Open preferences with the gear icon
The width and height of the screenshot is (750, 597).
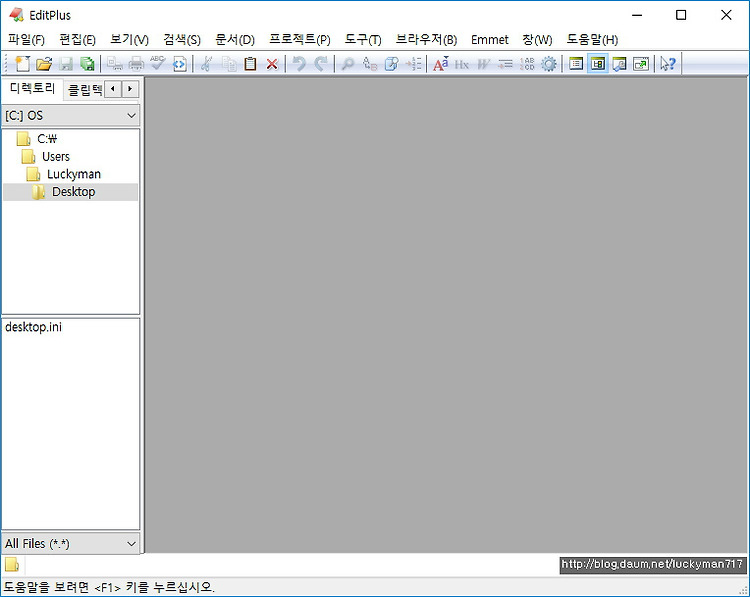tap(549, 64)
